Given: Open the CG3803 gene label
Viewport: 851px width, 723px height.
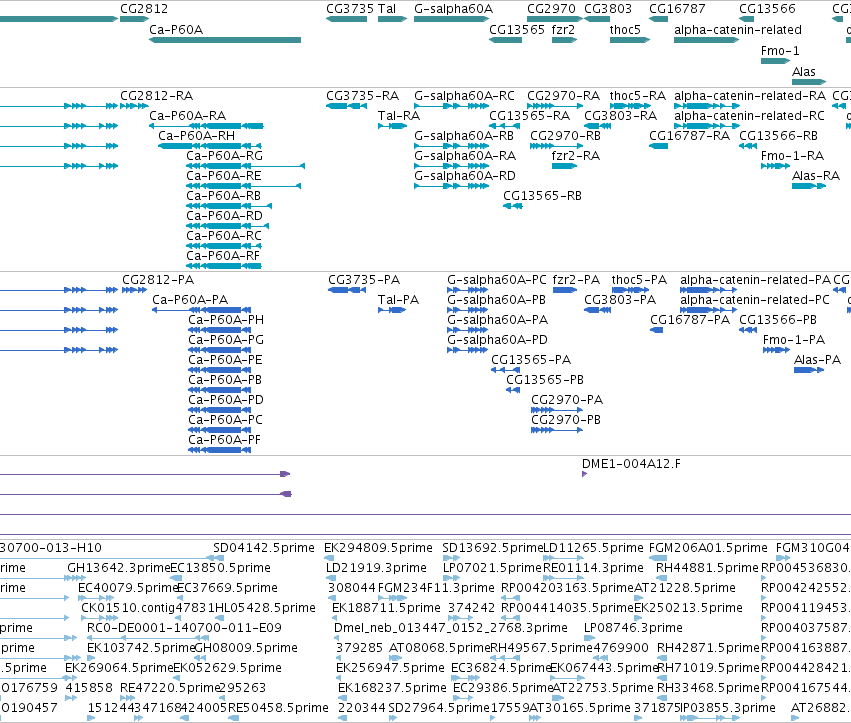Looking at the screenshot, I should click(x=608, y=9).
